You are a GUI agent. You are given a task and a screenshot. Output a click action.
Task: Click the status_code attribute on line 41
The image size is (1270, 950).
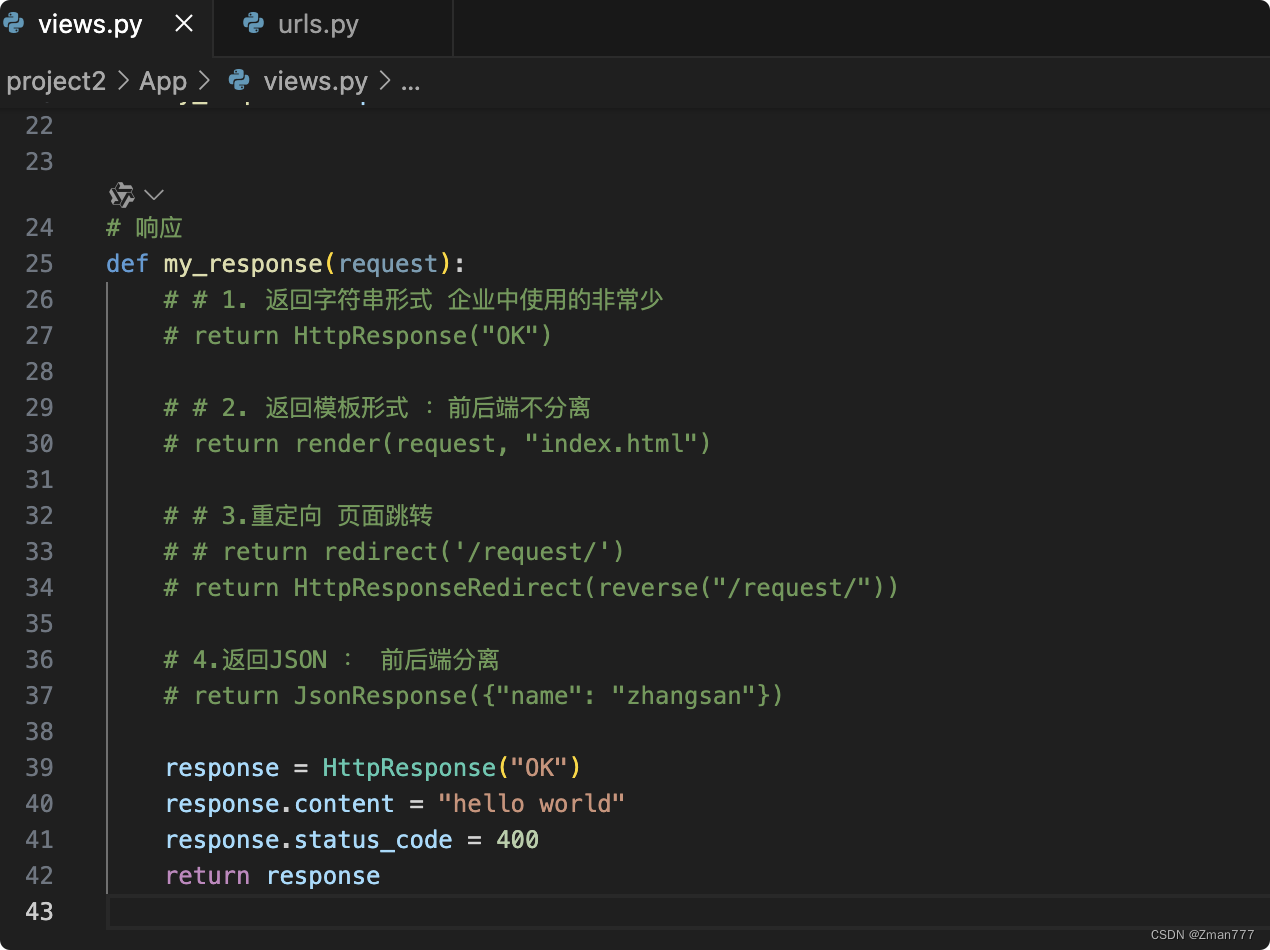coord(372,839)
